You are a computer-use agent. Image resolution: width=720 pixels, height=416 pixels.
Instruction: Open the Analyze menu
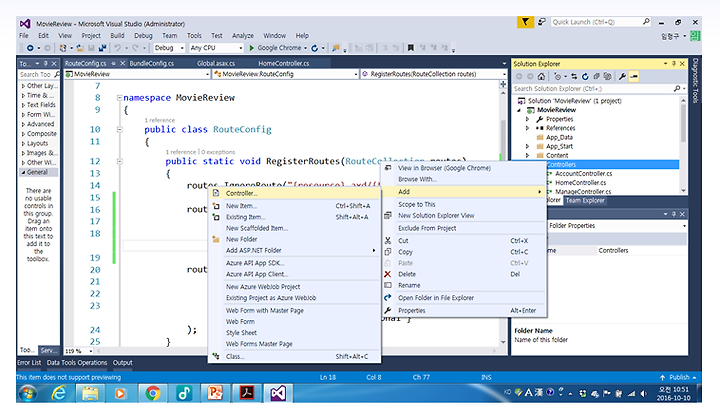[x=243, y=36]
